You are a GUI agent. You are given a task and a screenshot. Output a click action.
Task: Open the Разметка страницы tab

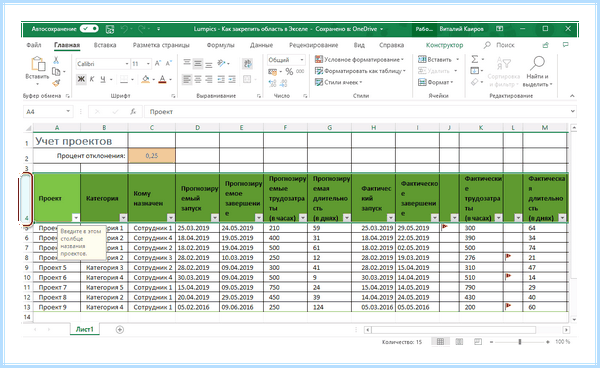[161, 45]
